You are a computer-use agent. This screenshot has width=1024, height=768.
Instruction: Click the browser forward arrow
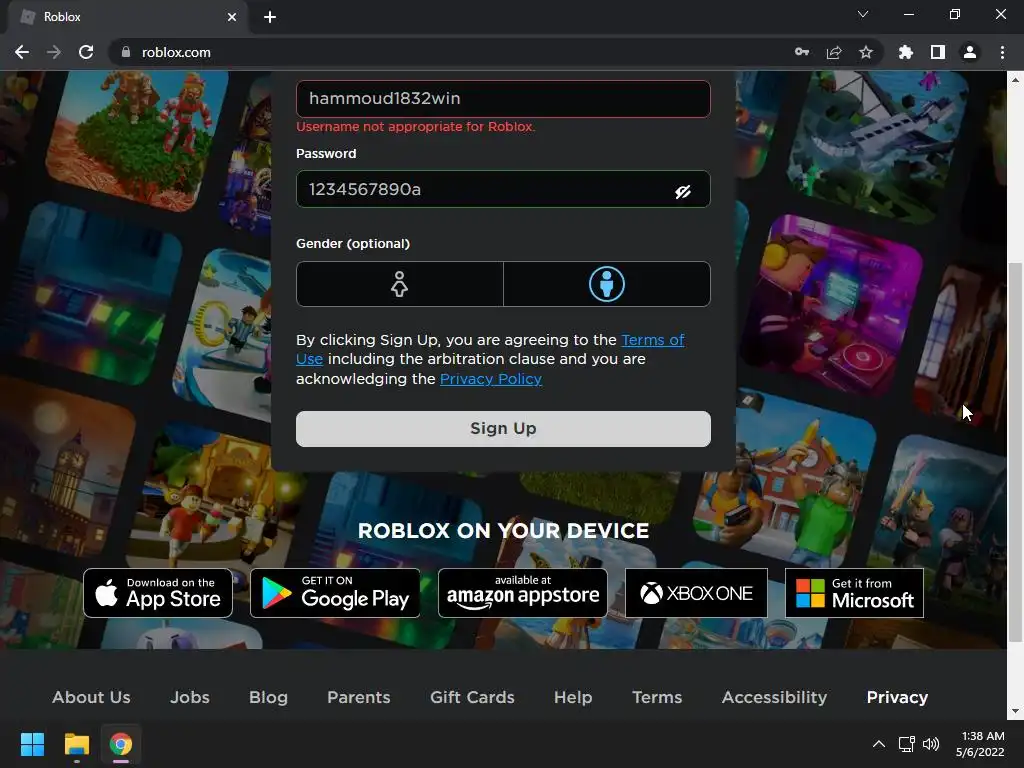[x=54, y=52]
